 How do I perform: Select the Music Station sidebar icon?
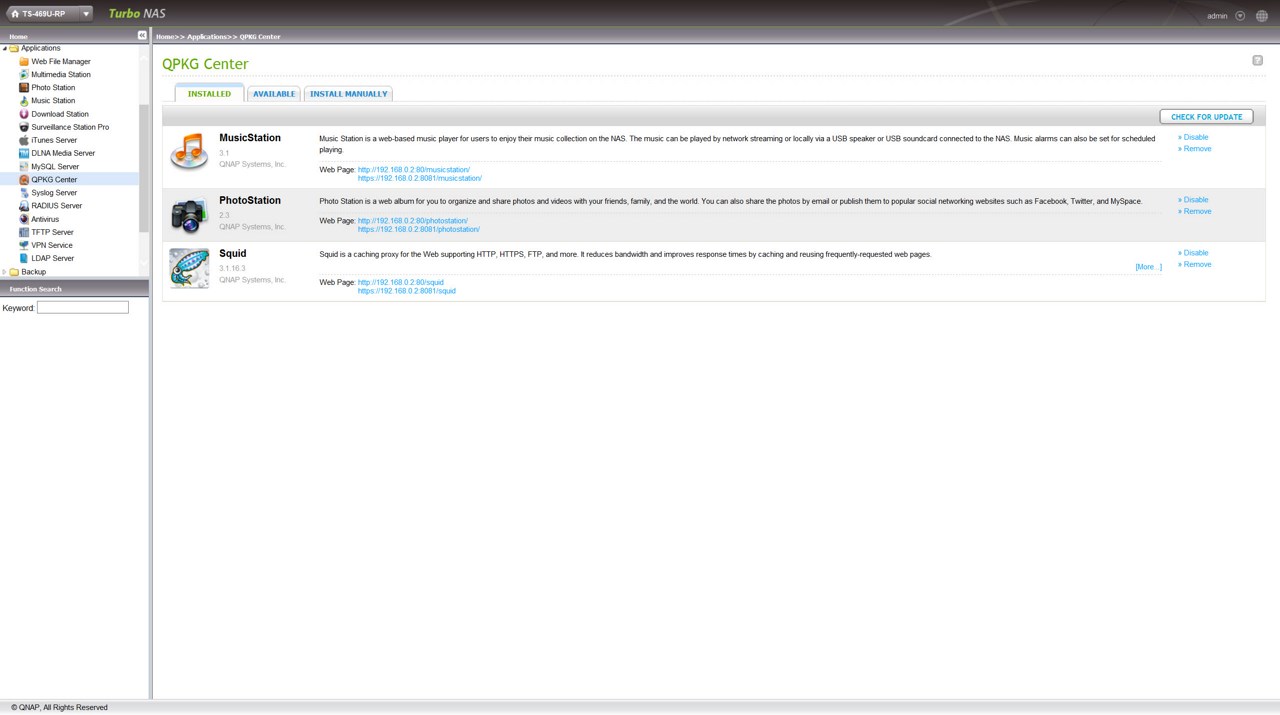click(24, 101)
